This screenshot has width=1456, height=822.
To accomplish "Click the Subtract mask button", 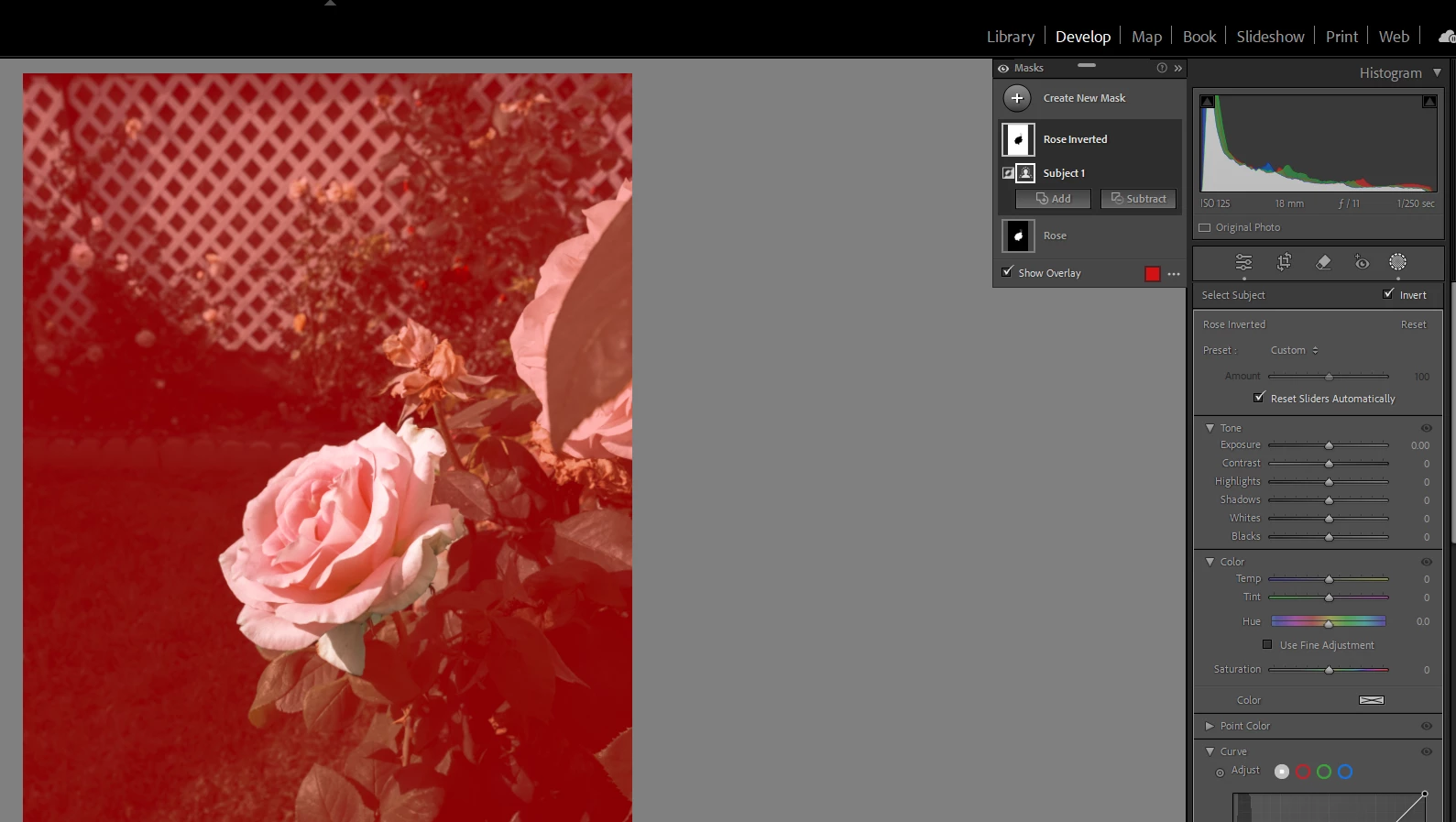I will pos(1138,199).
